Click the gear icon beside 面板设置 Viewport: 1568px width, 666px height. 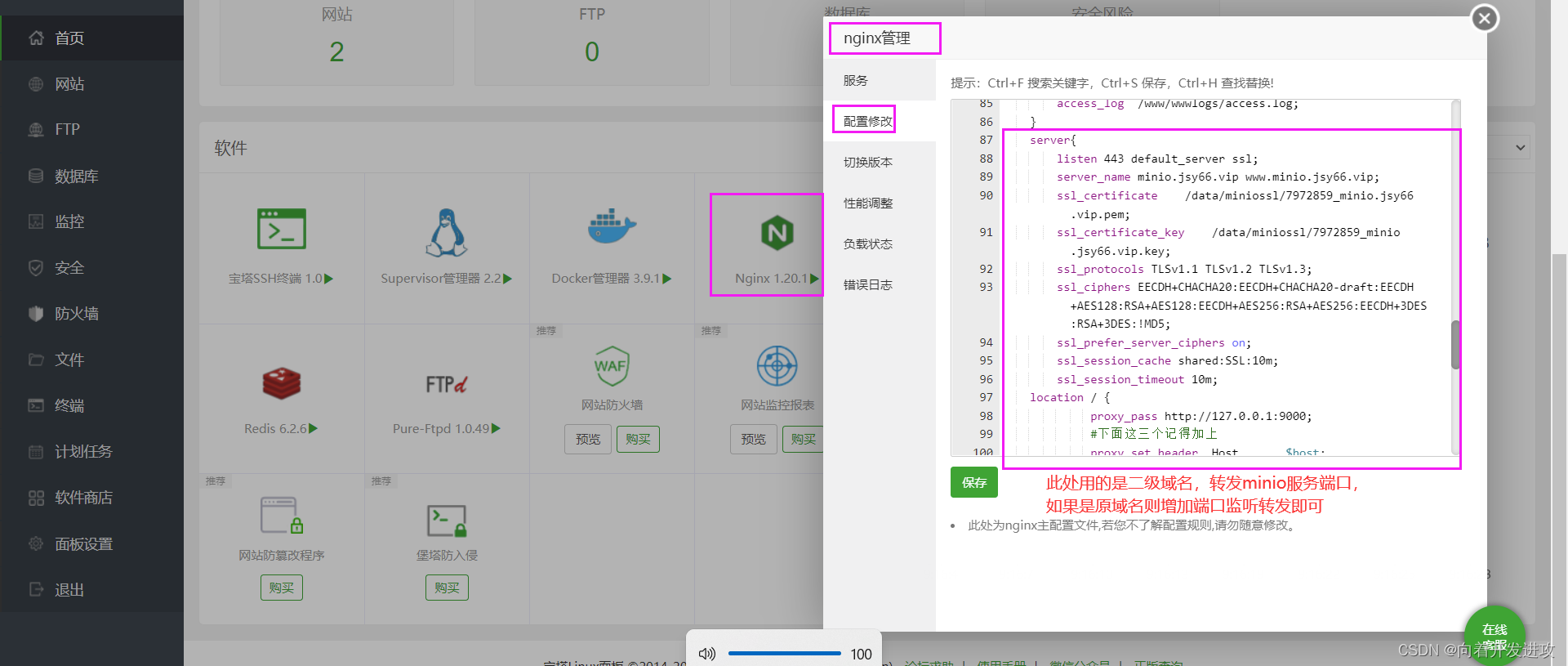pyautogui.click(x=36, y=543)
